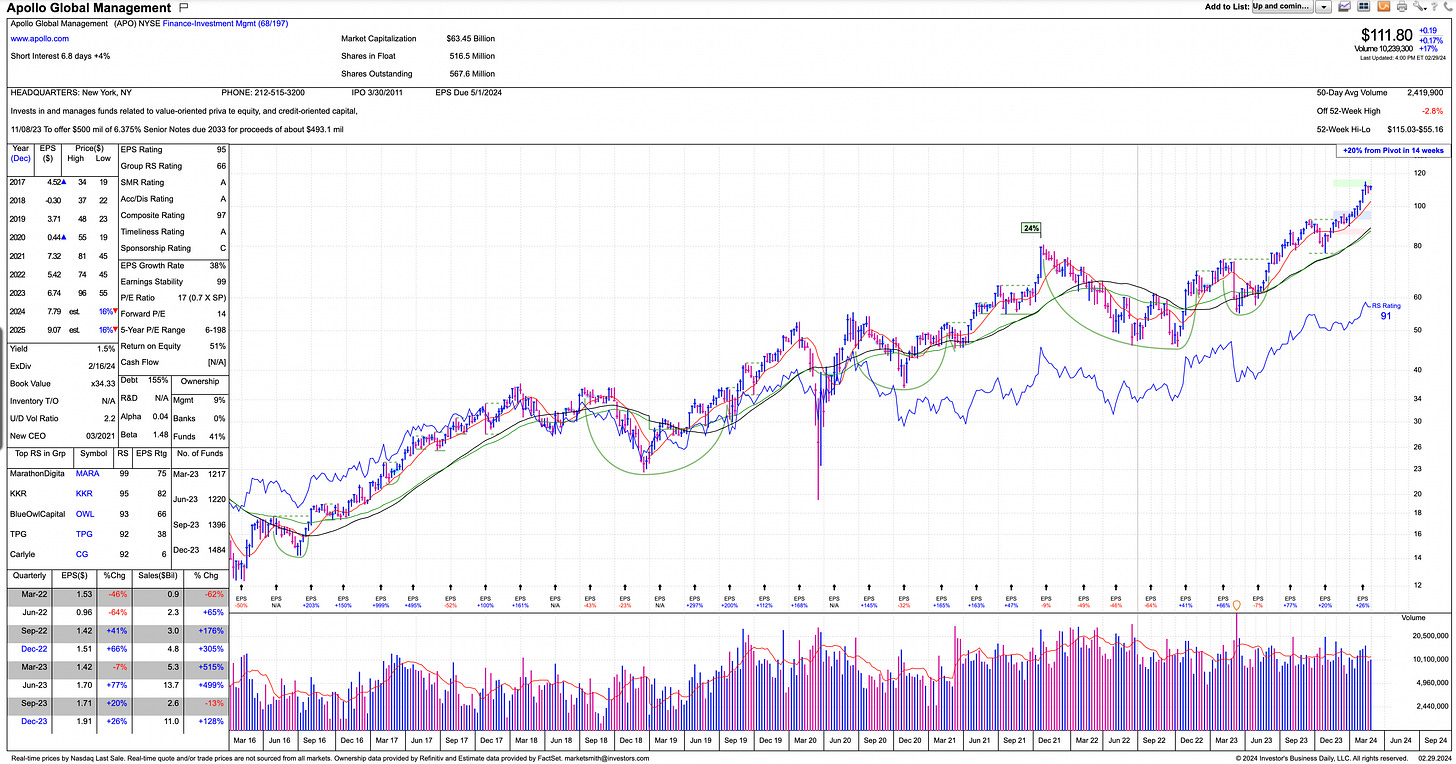Click the MarathonDigita company name
The width and height of the screenshot is (1456, 764).
(x=36, y=473)
